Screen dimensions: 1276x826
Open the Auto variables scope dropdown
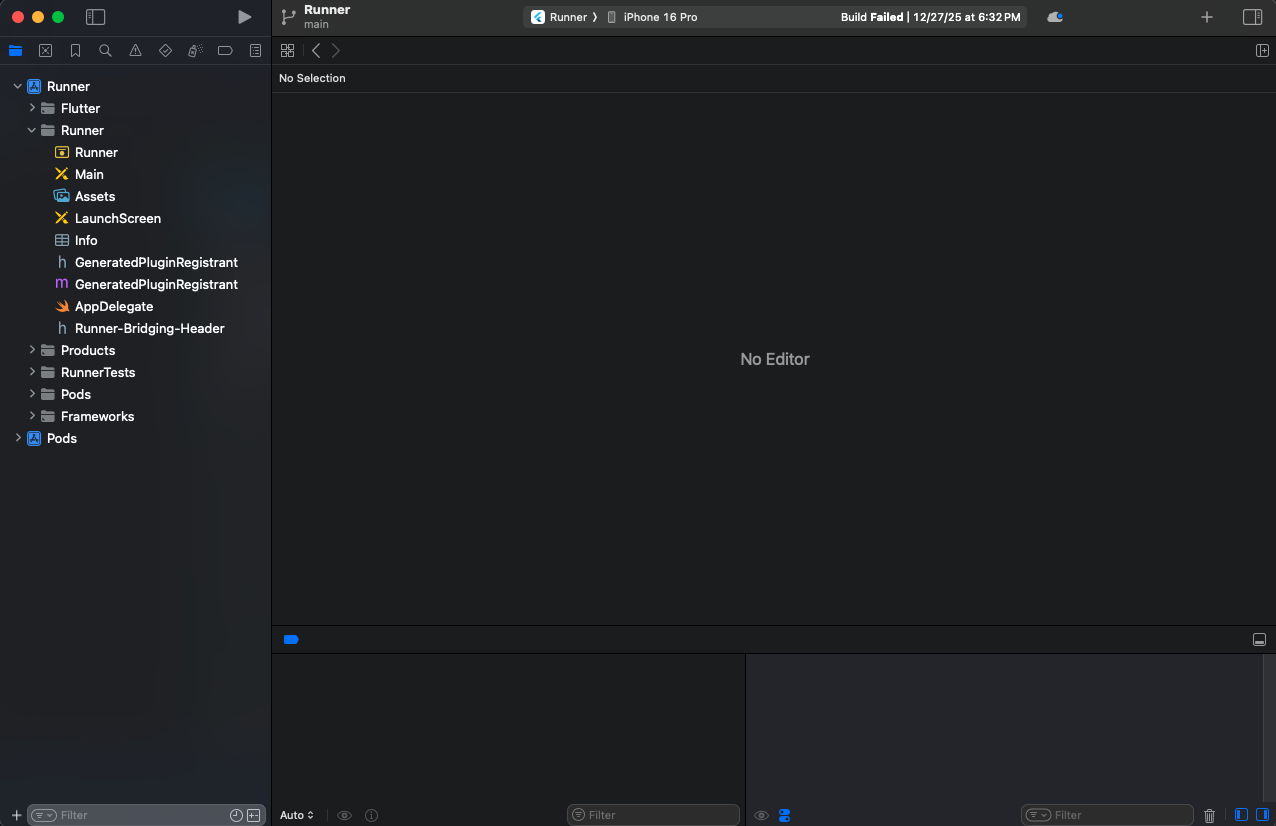click(x=297, y=815)
